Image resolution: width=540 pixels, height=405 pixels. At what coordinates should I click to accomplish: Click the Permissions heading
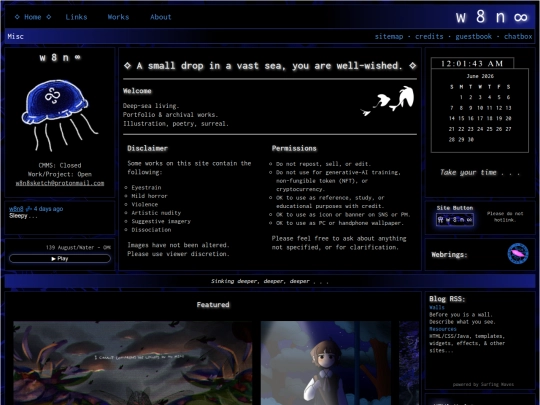tap(294, 148)
